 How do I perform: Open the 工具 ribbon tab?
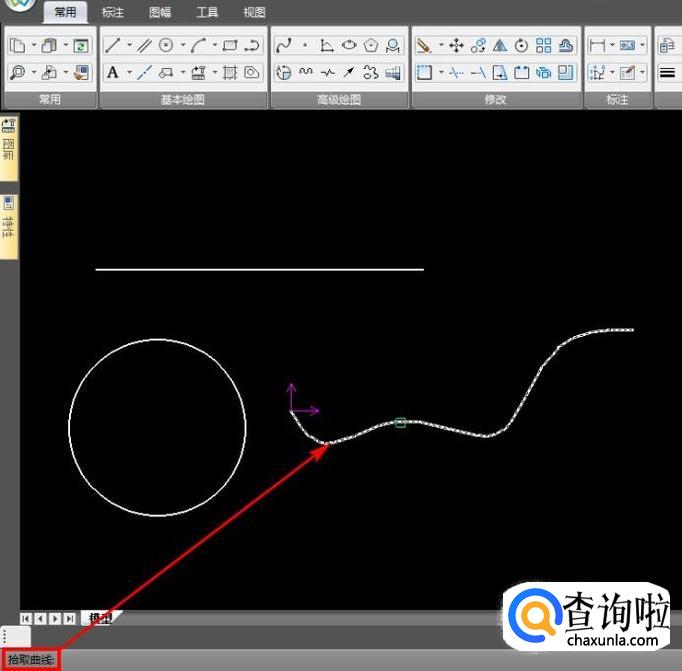(x=207, y=13)
